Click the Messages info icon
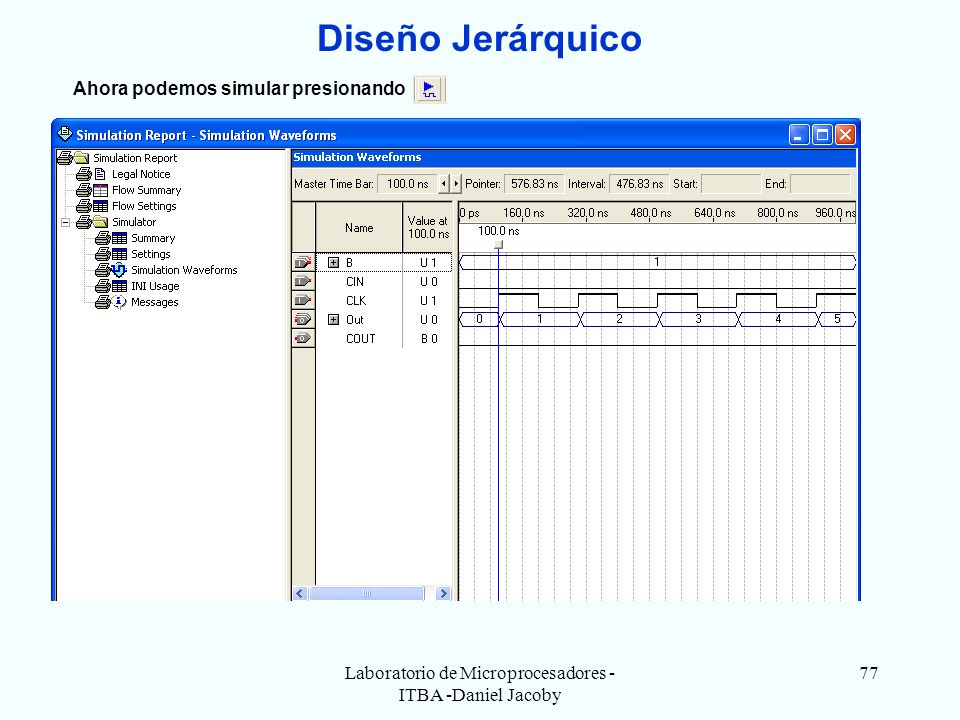Screen dimensions: 960x720 (x=119, y=302)
